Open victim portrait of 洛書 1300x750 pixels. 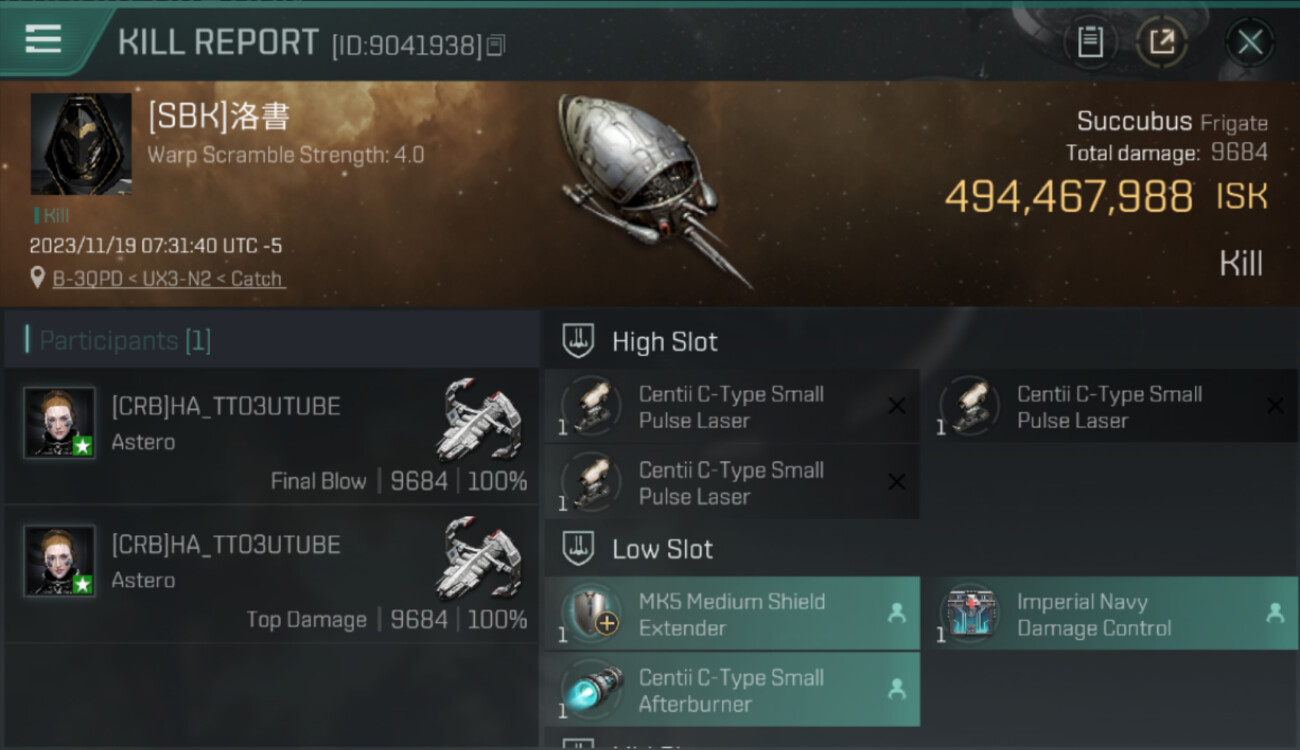tap(81, 143)
